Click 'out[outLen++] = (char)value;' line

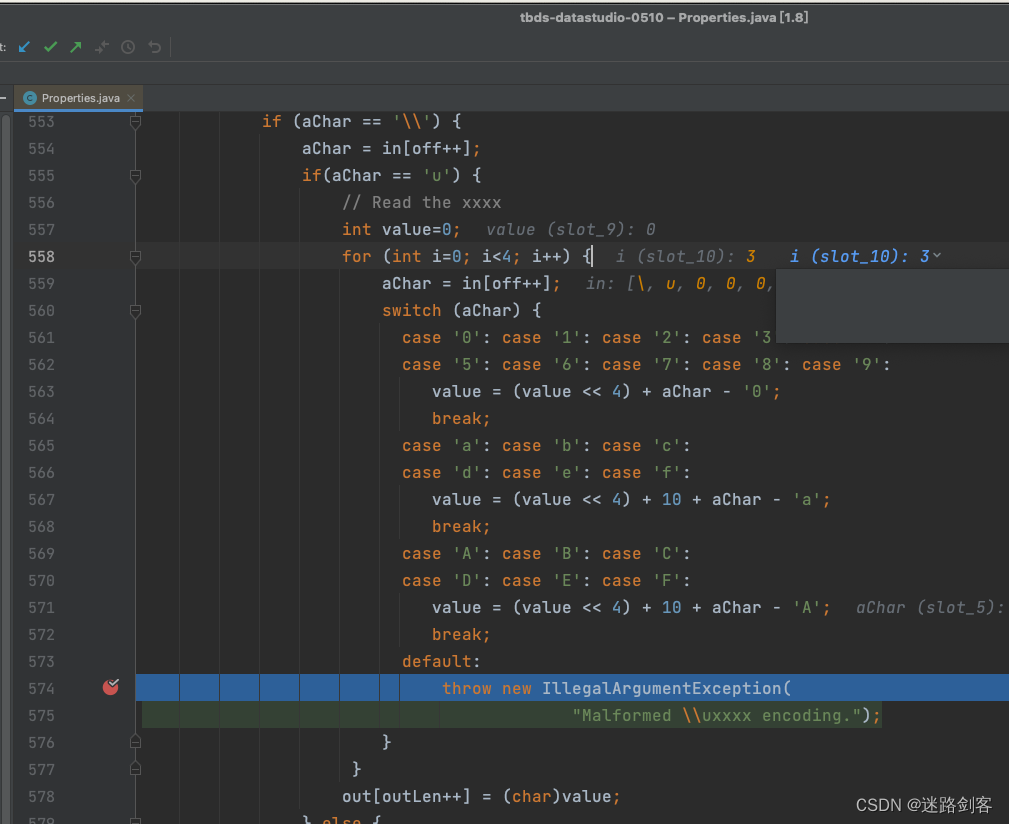point(481,796)
